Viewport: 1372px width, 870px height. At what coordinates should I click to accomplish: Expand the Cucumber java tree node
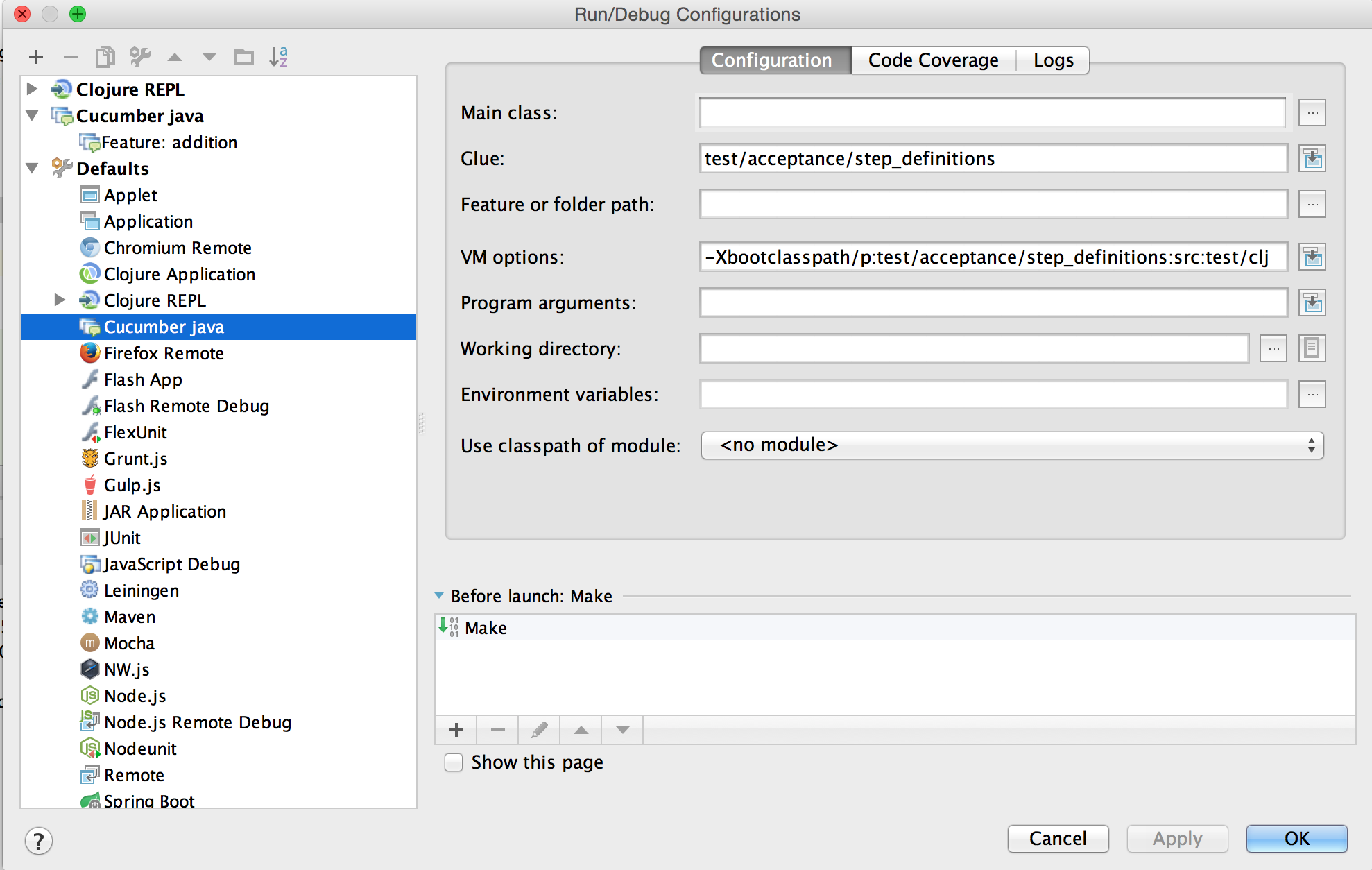(35, 115)
